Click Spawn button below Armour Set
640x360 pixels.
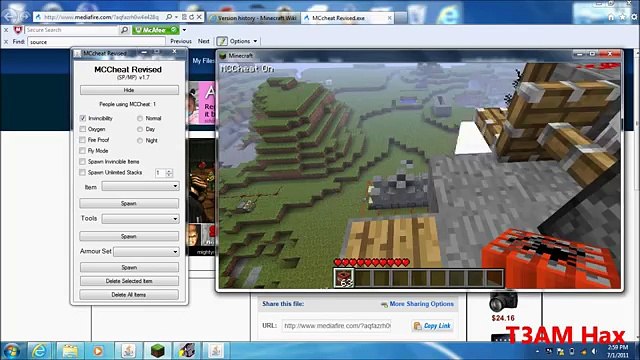(129, 267)
